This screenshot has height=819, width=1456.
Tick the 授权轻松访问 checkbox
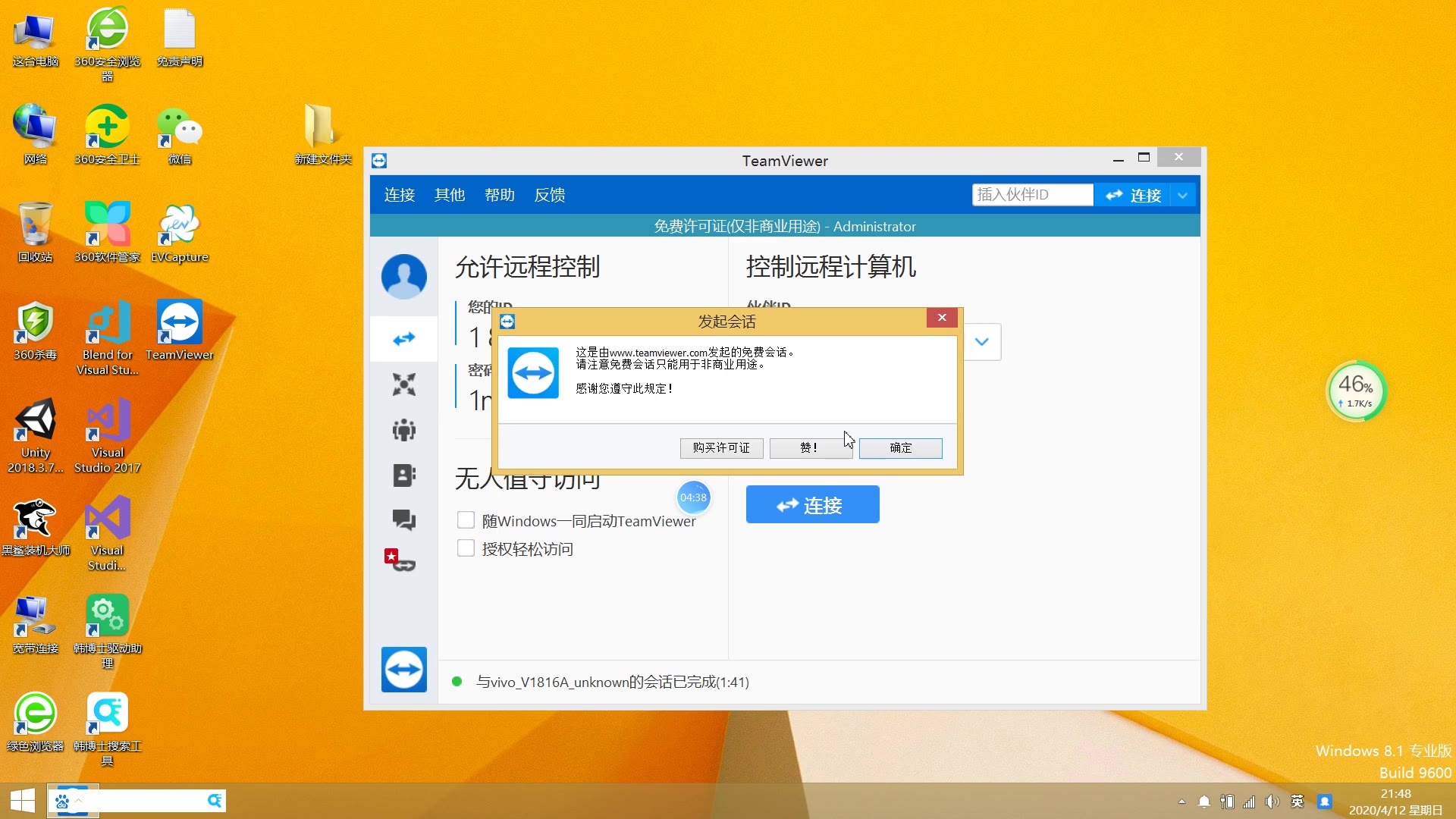[466, 548]
